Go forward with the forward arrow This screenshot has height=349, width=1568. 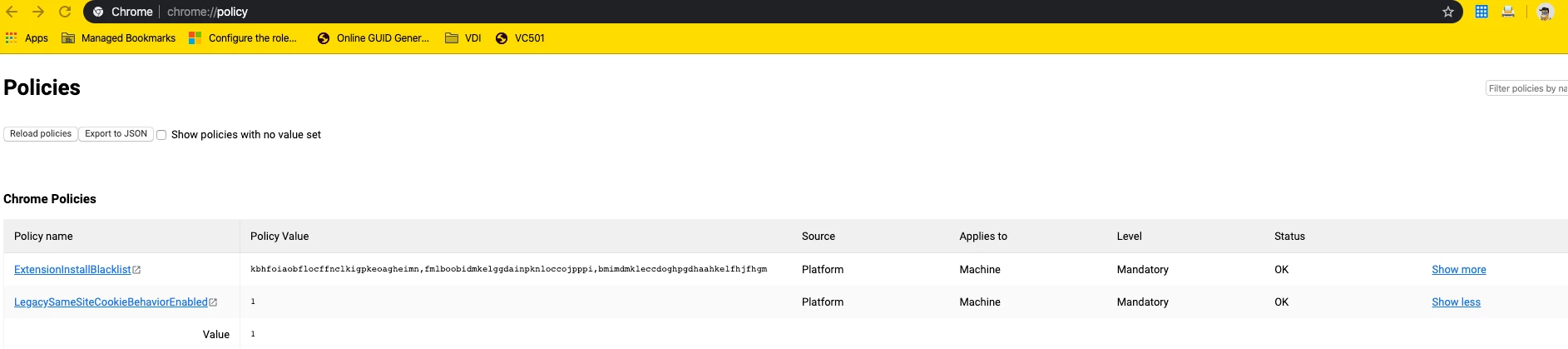point(38,12)
